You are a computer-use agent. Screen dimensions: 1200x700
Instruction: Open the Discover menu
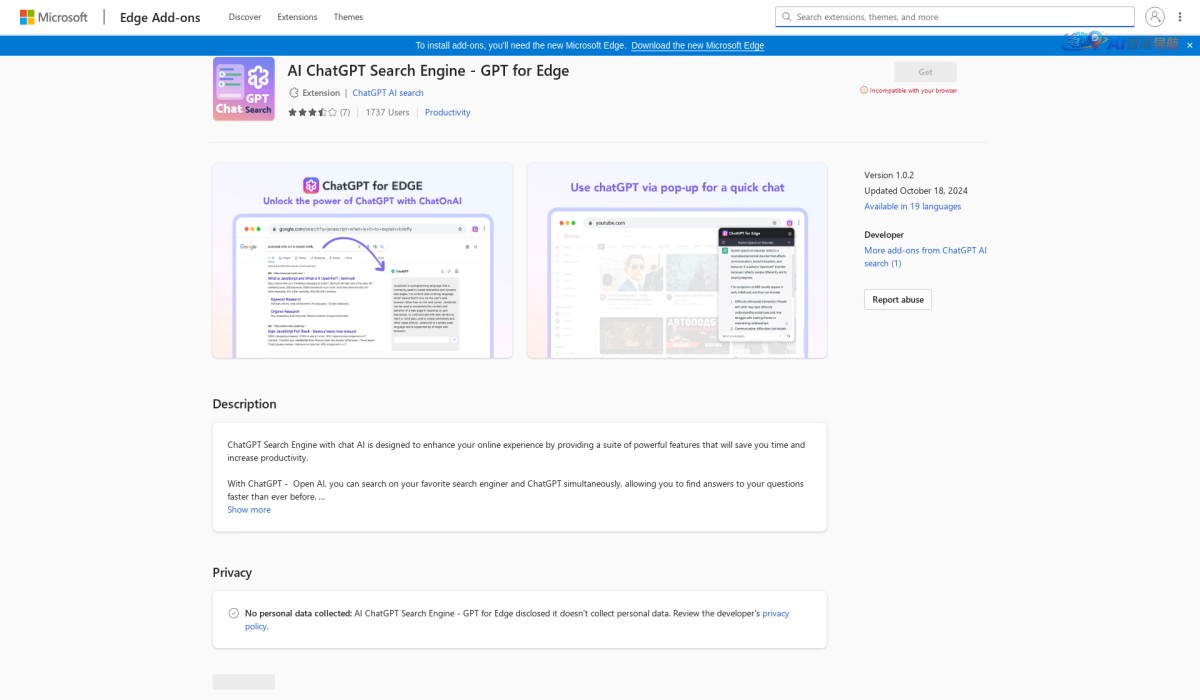(x=244, y=16)
